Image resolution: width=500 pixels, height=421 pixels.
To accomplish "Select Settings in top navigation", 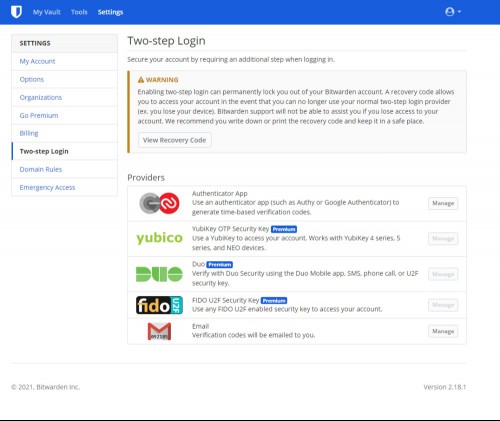I will click(110, 12).
